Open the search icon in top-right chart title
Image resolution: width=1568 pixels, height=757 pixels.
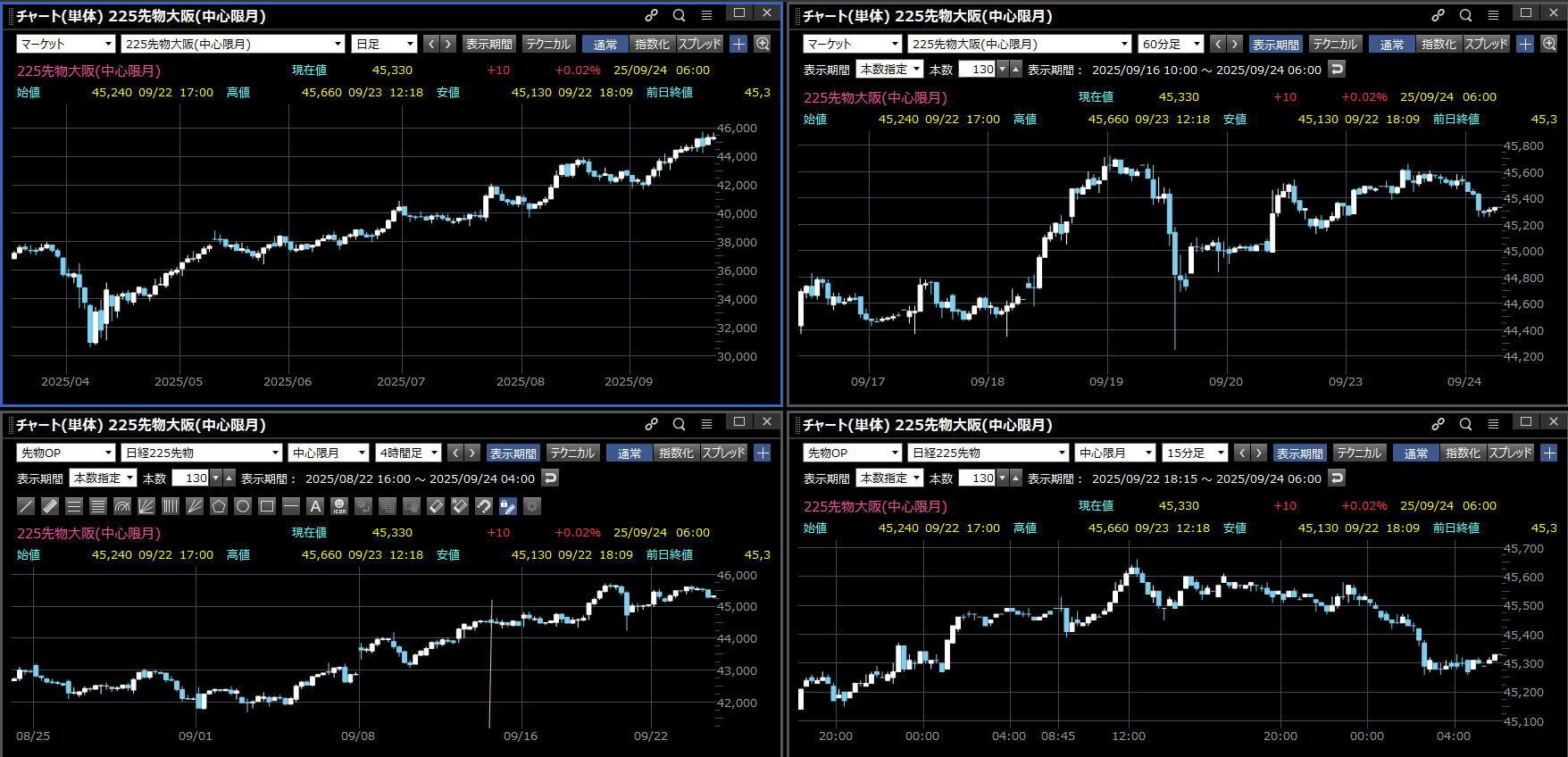click(x=1465, y=15)
